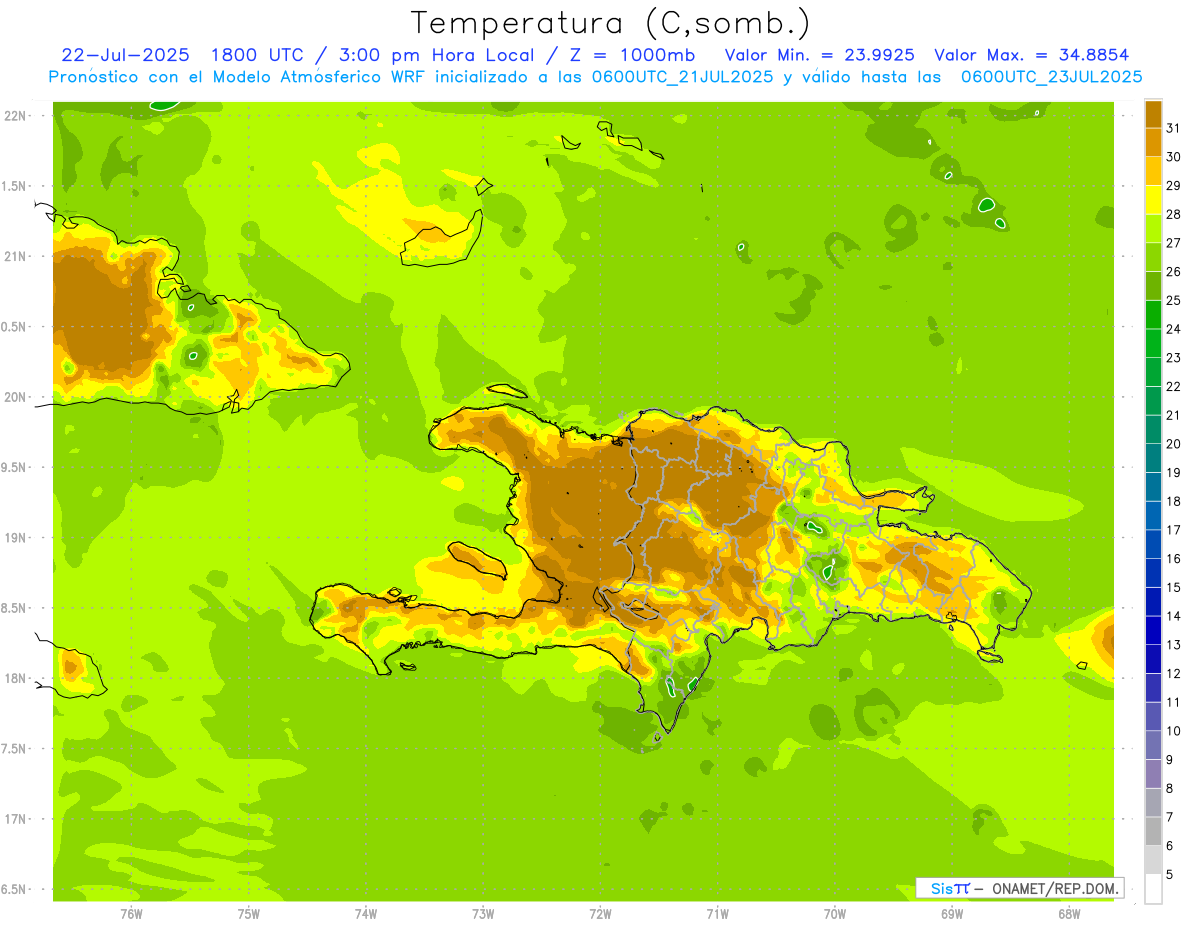This screenshot has height=927, width=1200.
Task: Pick the gray legend segment between 6 and 7
Action: 1153,831
